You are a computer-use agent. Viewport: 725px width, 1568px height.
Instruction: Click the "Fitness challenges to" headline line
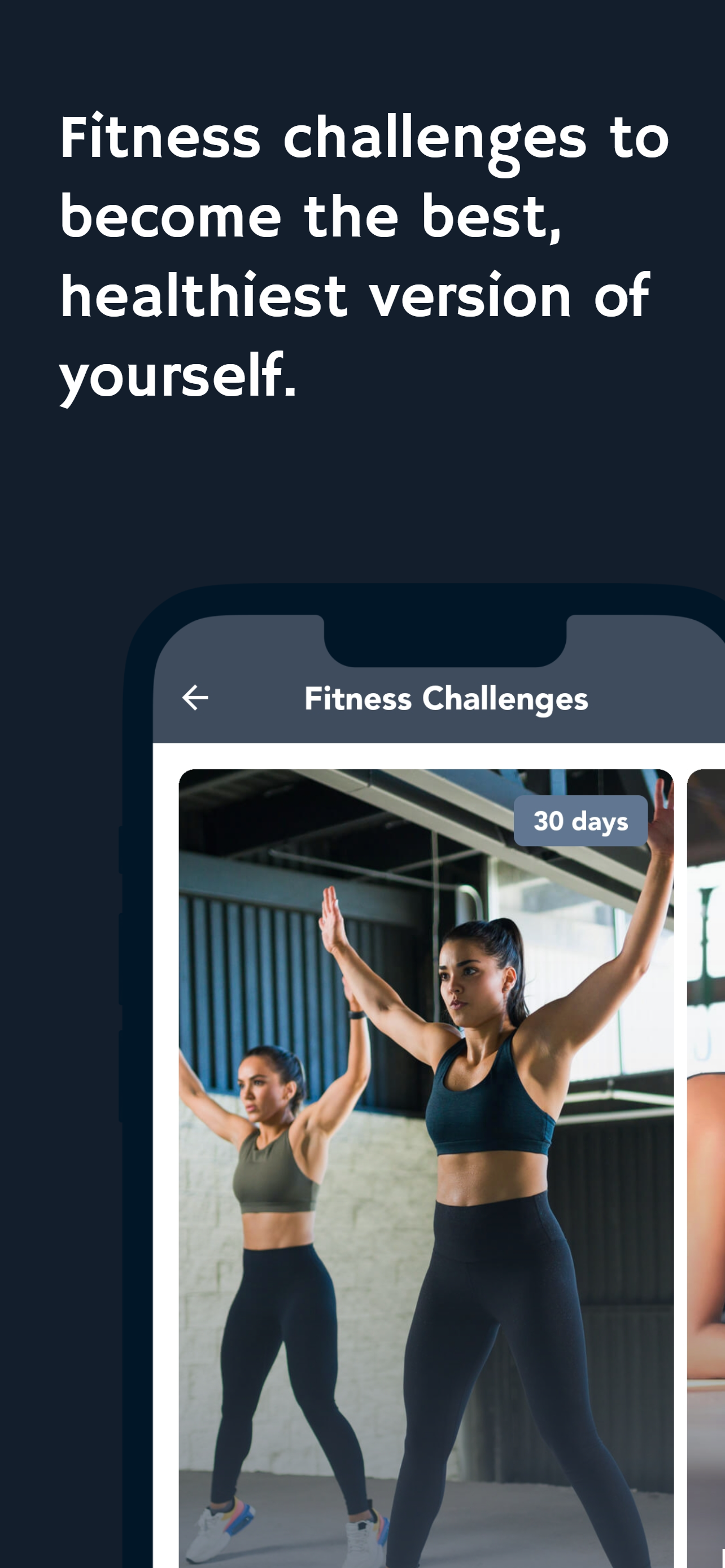tap(364, 141)
